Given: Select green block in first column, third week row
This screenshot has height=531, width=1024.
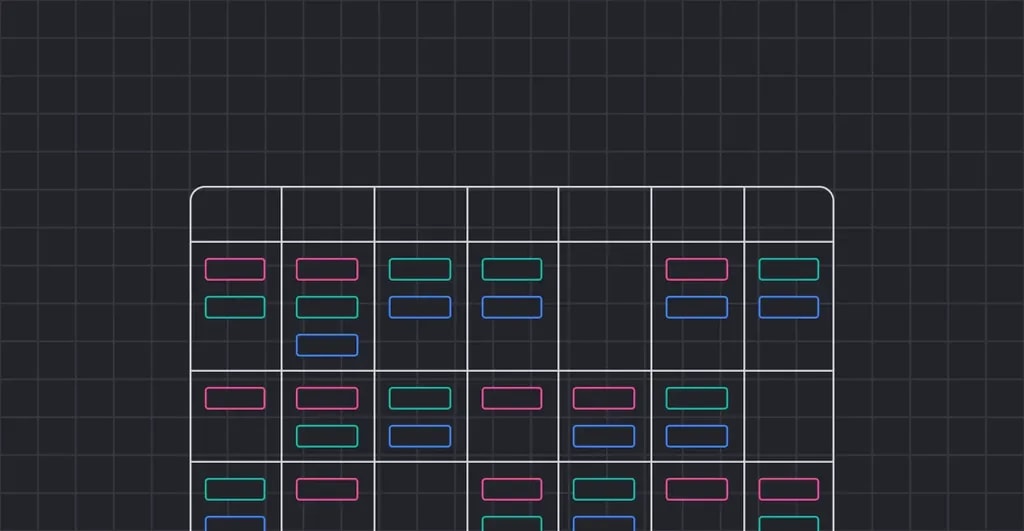Looking at the screenshot, I should click(235, 489).
